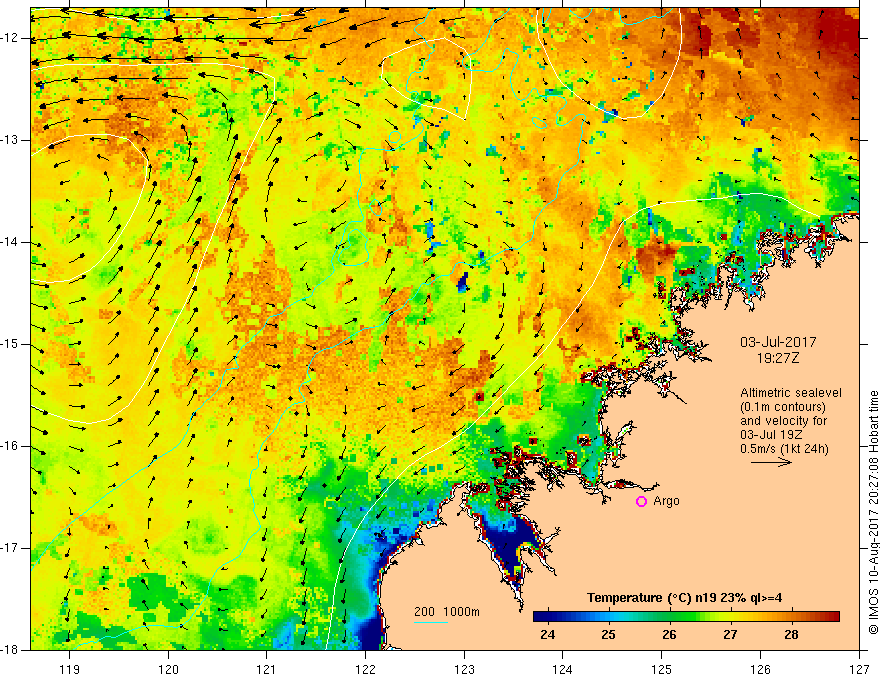The height and width of the screenshot is (680, 880).
Task: Click longitude axis label 124
Action: [x=563, y=669]
